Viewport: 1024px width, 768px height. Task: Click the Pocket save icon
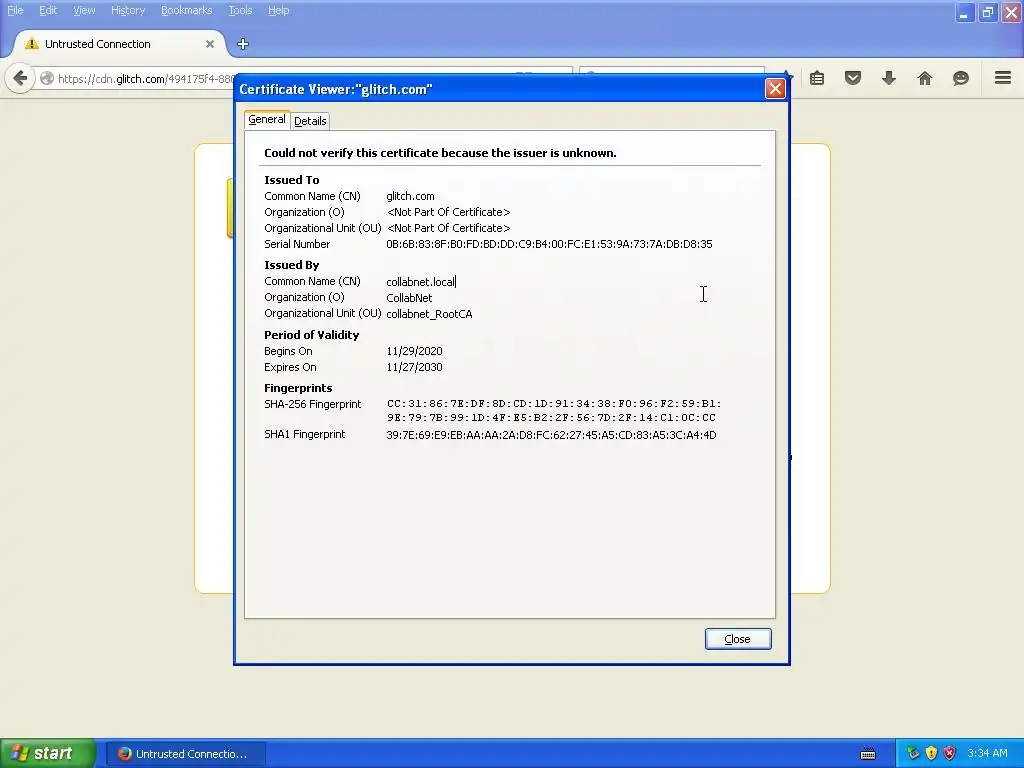coord(853,78)
